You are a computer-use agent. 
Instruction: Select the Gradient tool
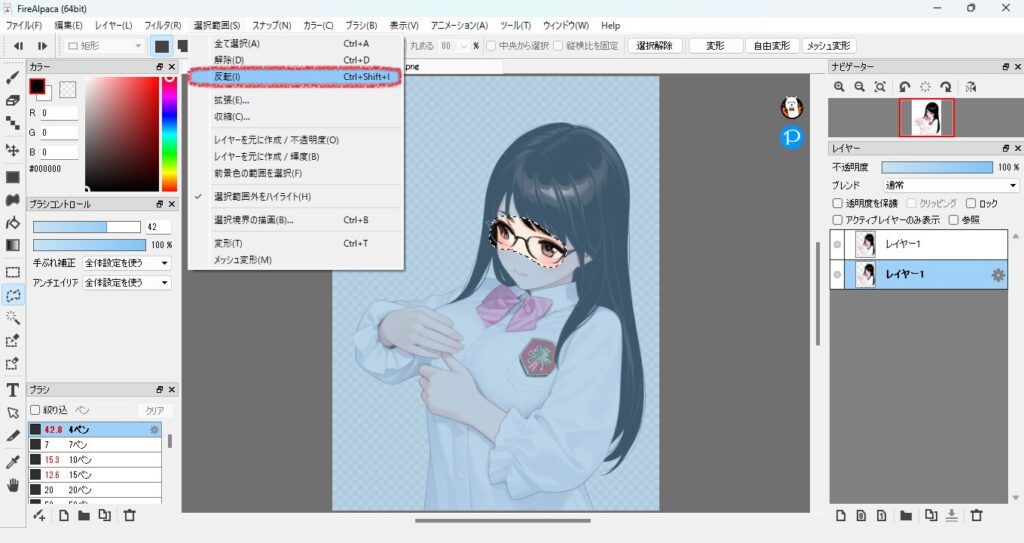12,245
